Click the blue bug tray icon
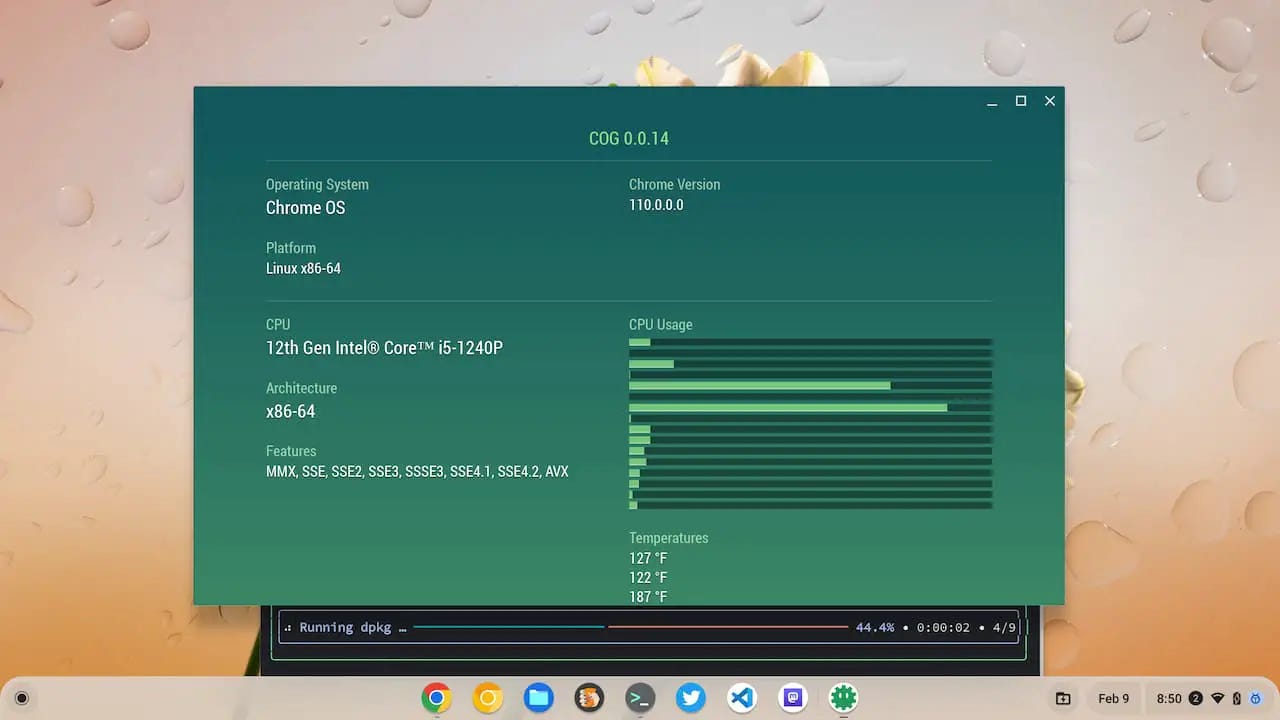Screen dimensions: 1280x720 (1255, 698)
